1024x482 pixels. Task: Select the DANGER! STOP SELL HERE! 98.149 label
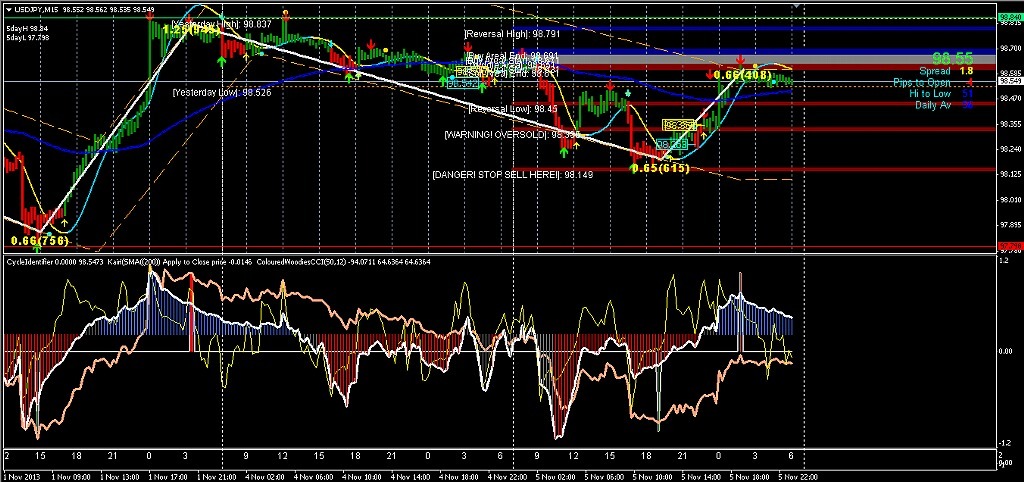(513, 175)
